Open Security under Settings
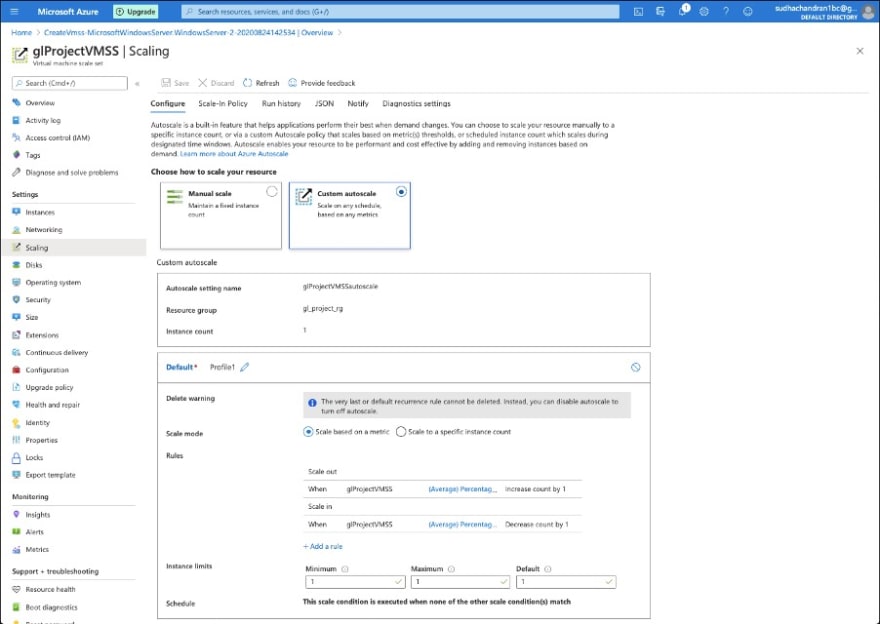 38,300
